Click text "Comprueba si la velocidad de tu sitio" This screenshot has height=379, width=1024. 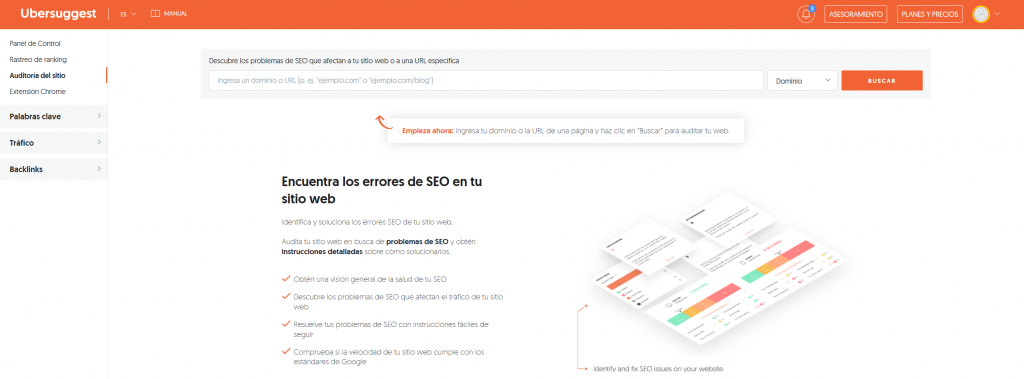click(x=389, y=357)
